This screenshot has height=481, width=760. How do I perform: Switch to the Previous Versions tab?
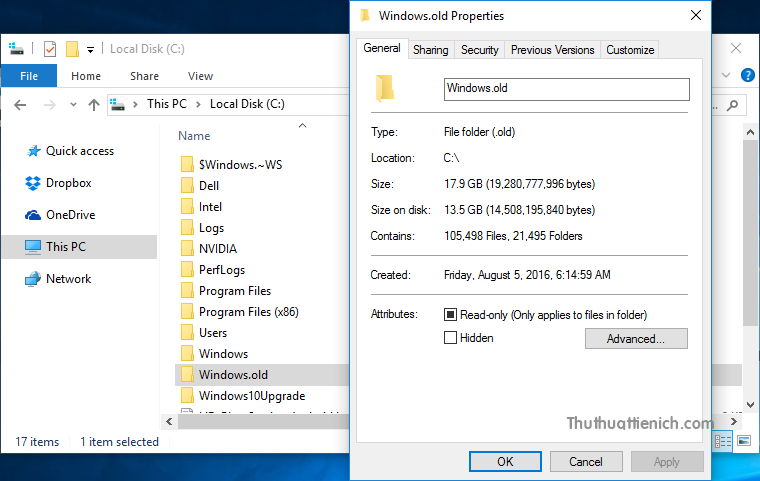[553, 50]
